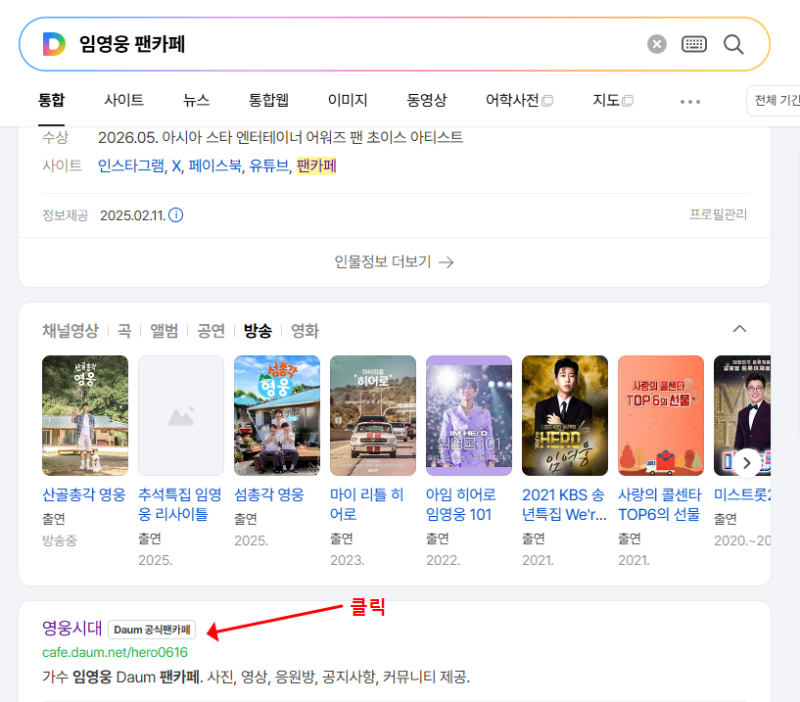800x702 pixels.
Task: Open the 산골총각 영웅 poster thumbnail
Action: 85,415
